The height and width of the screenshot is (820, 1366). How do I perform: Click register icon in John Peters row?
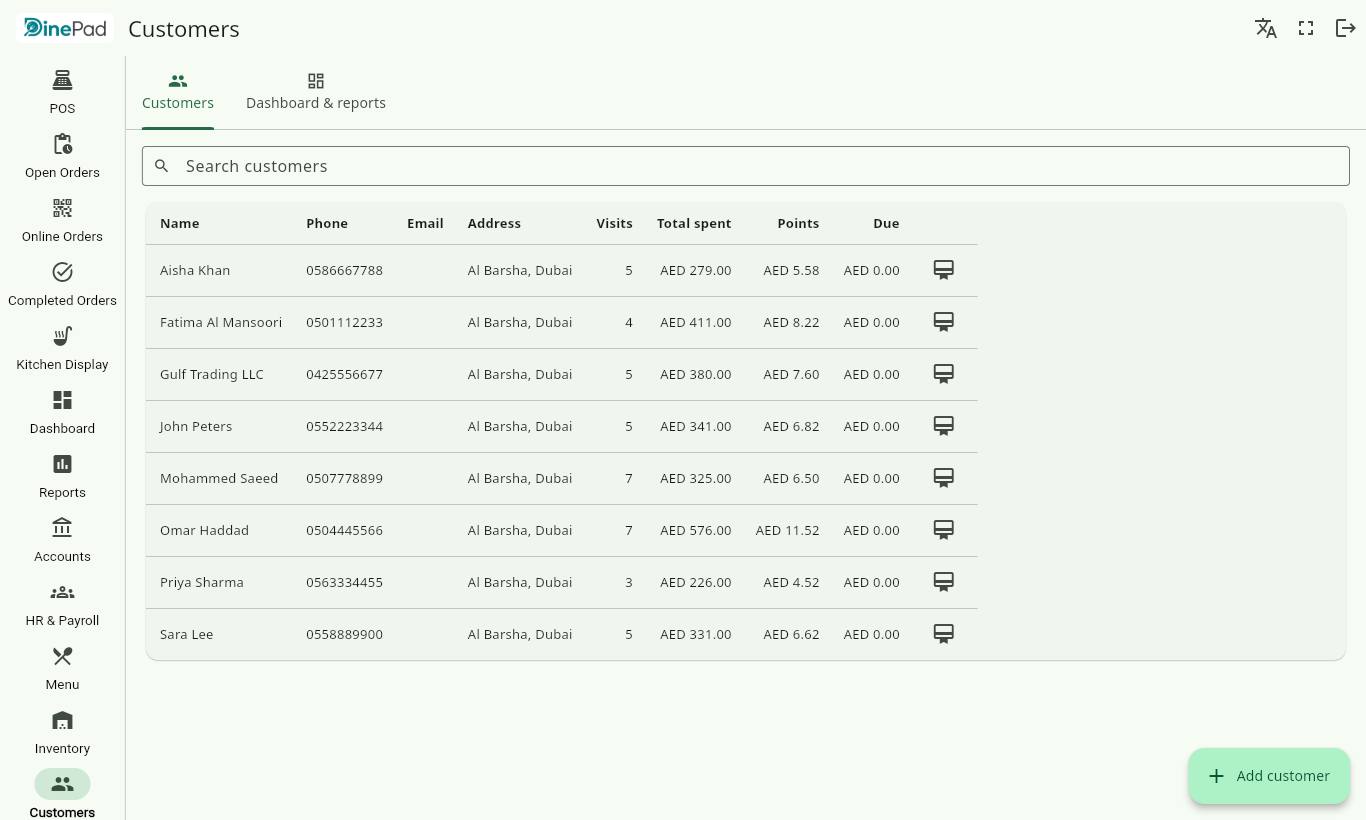tap(943, 426)
